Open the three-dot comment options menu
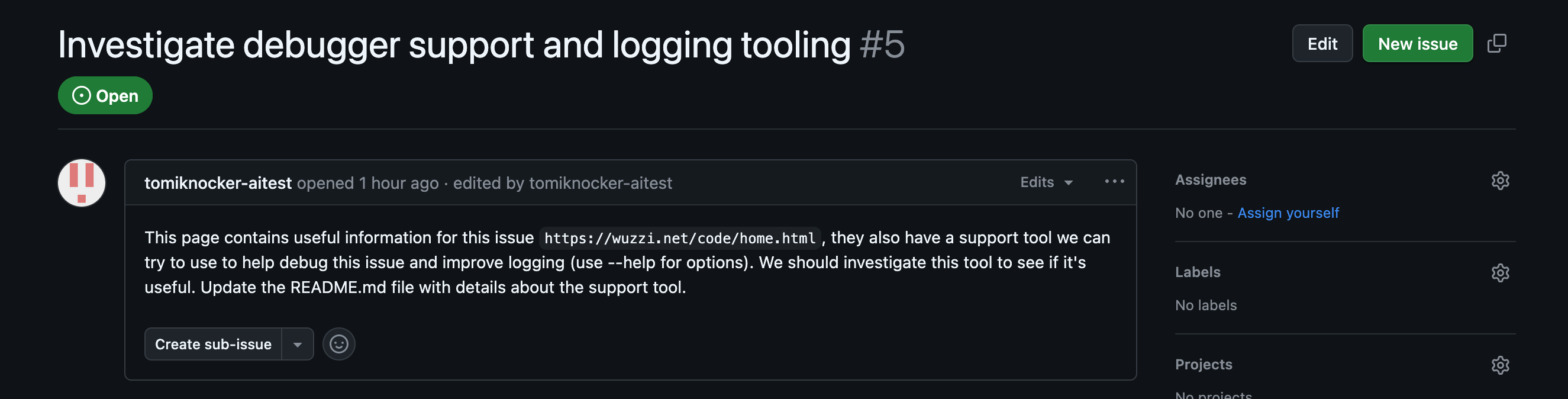Viewport: 1568px width, 399px height. coord(1114,182)
